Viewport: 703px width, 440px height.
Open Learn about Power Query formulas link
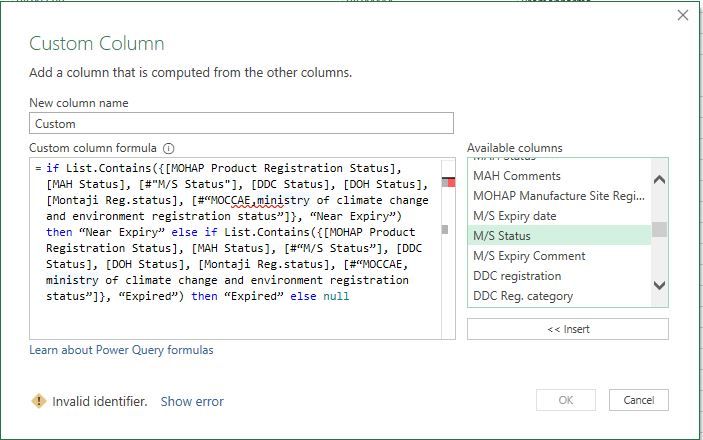tap(121, 350)
